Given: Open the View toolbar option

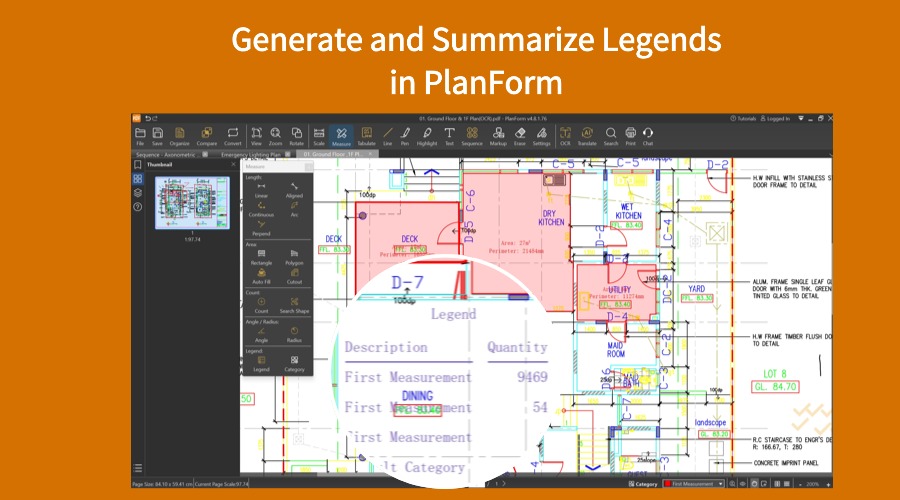Looking at the screenshot, I should click(x=257, y=137).
